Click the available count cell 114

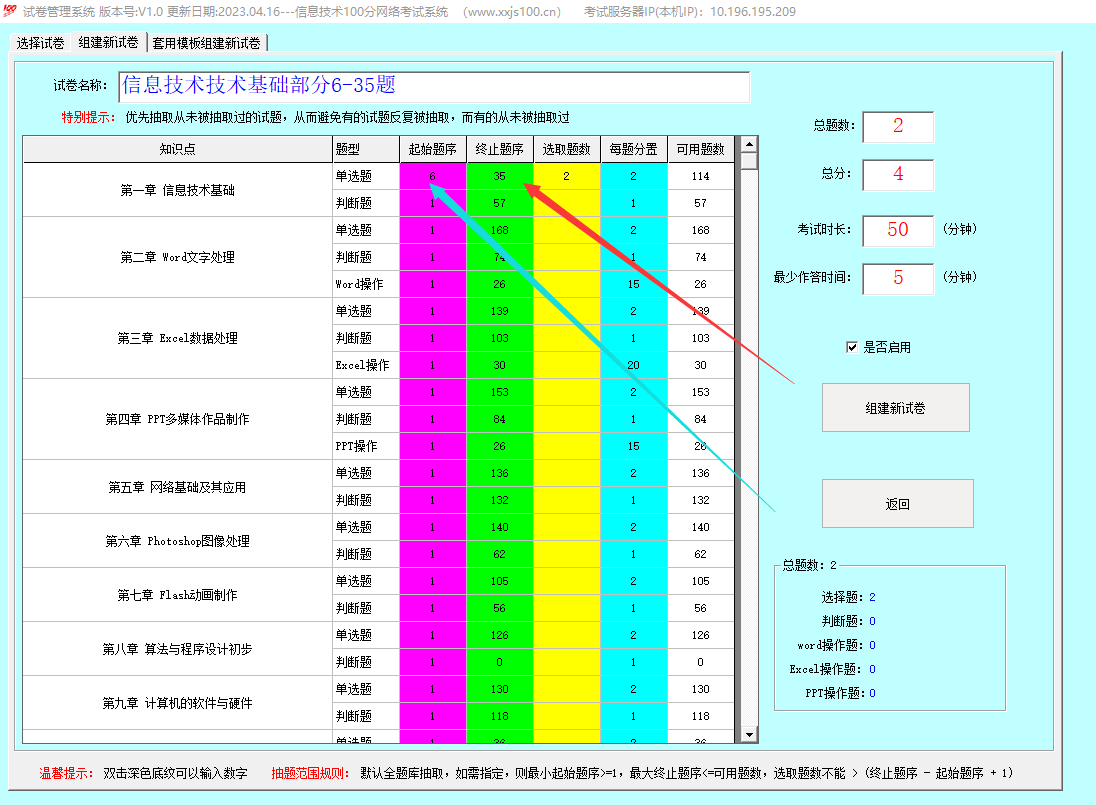click(x=700, y=176)
